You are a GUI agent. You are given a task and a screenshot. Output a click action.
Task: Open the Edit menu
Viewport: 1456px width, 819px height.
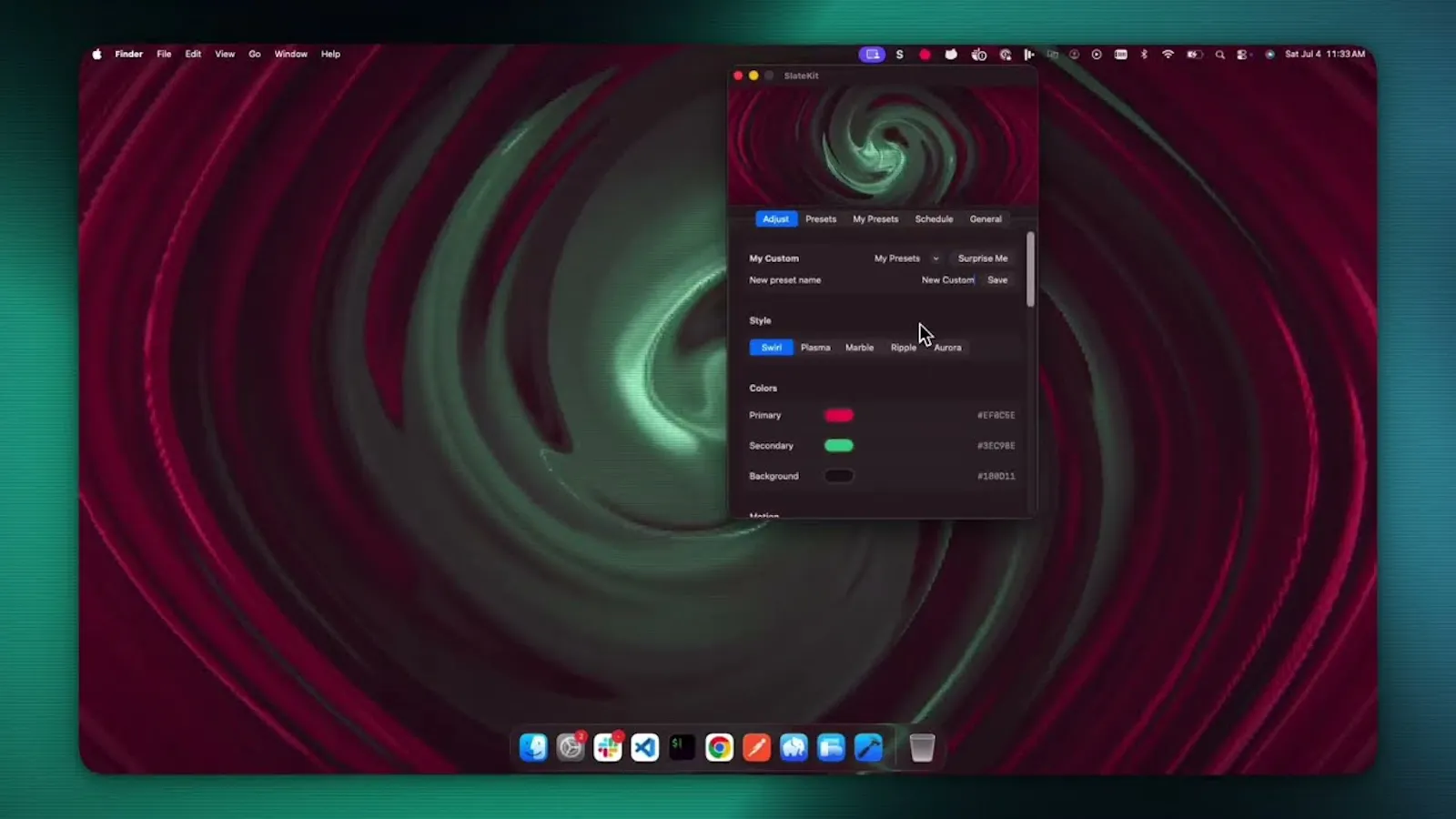[193, 55]
